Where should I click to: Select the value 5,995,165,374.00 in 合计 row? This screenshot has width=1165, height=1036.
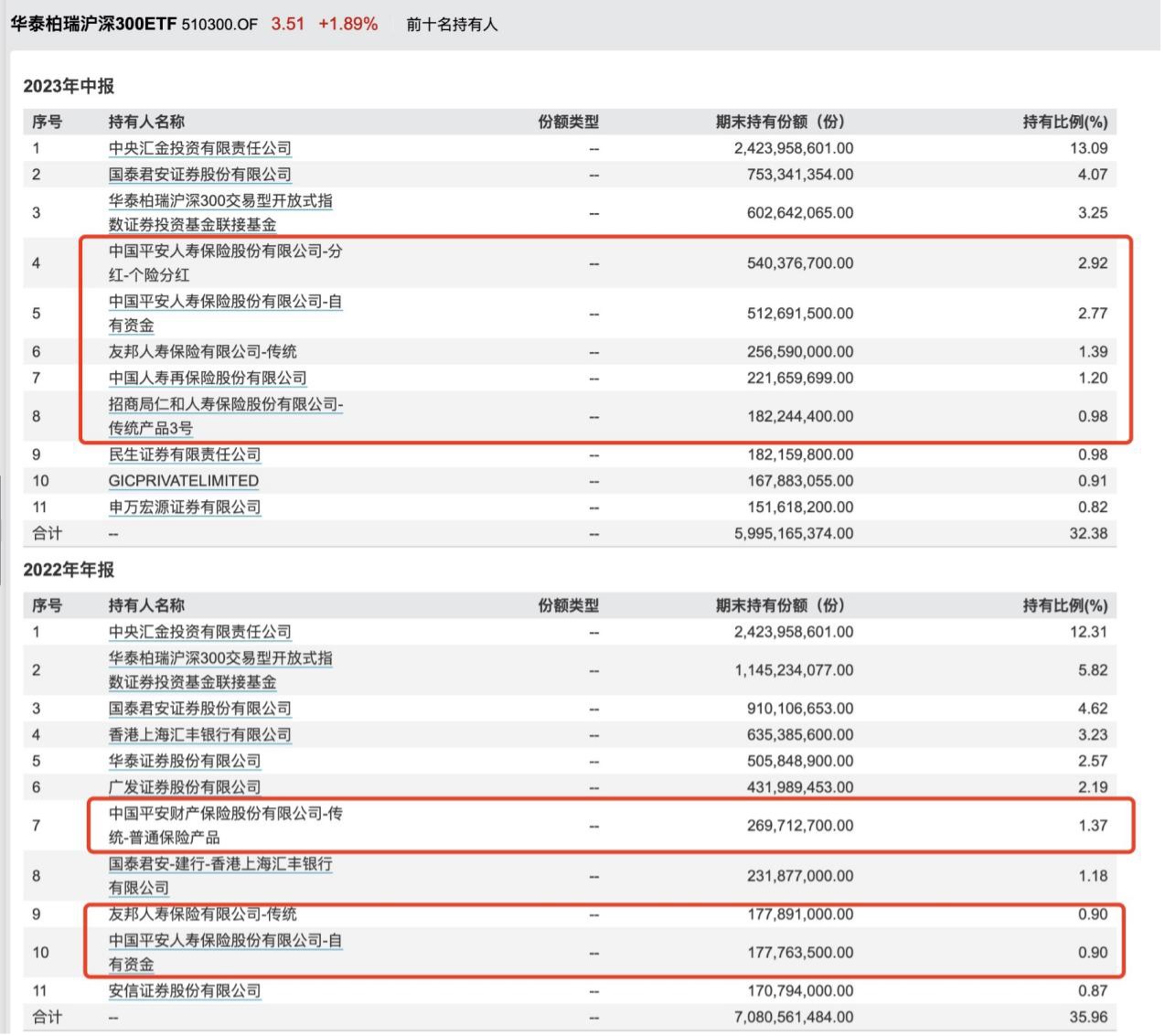[794, 534]
